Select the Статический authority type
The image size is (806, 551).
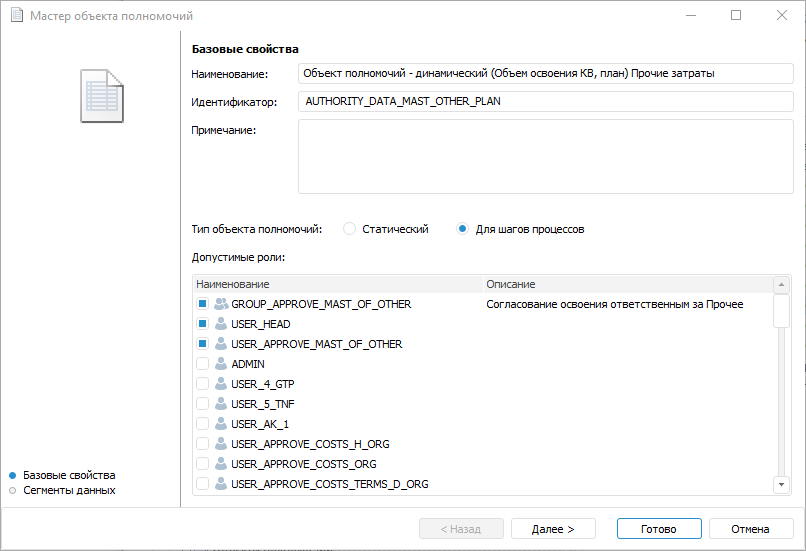(x=349, y=229)
